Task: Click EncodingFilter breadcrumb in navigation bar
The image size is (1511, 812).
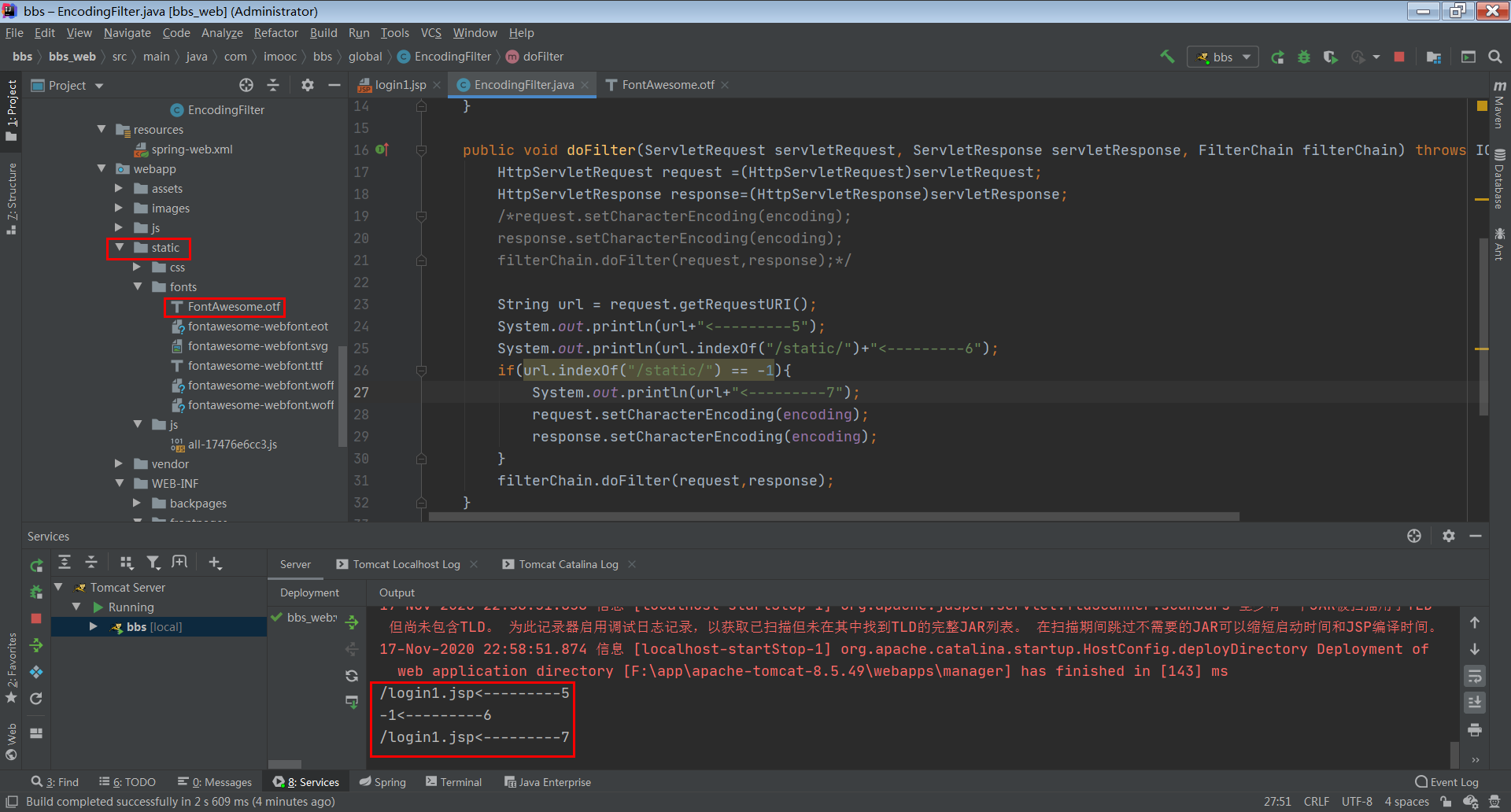Action: point(445,57)
